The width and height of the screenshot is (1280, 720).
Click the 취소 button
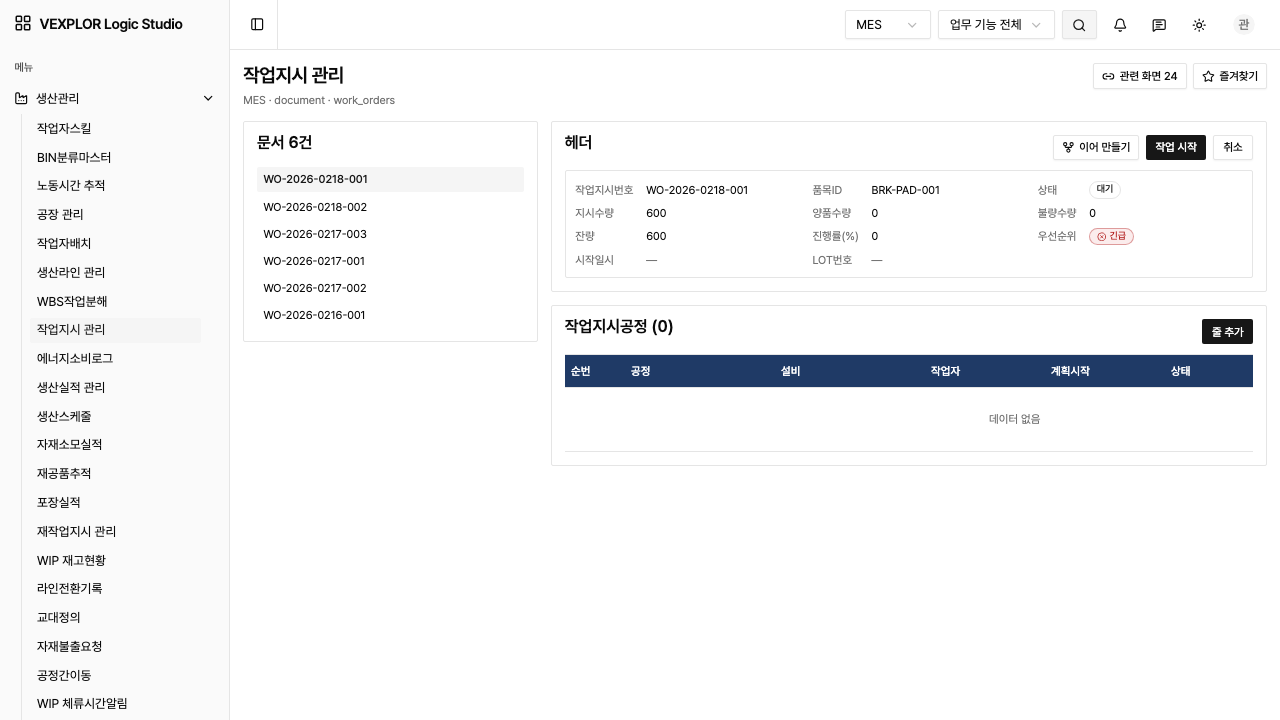(1233, 147)
